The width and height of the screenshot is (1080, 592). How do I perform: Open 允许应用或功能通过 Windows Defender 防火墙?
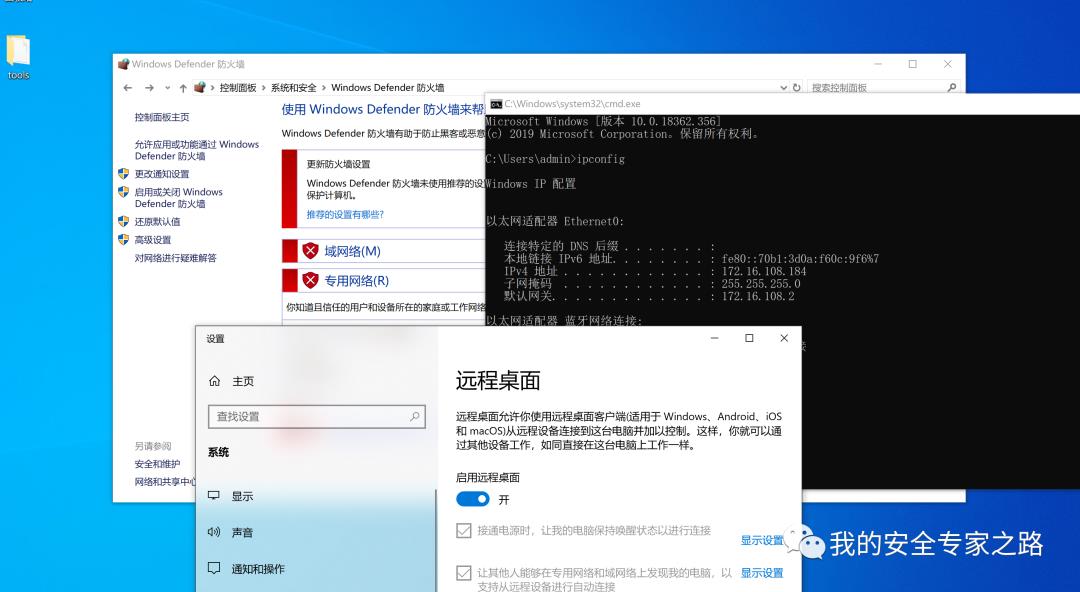(197, 150)
